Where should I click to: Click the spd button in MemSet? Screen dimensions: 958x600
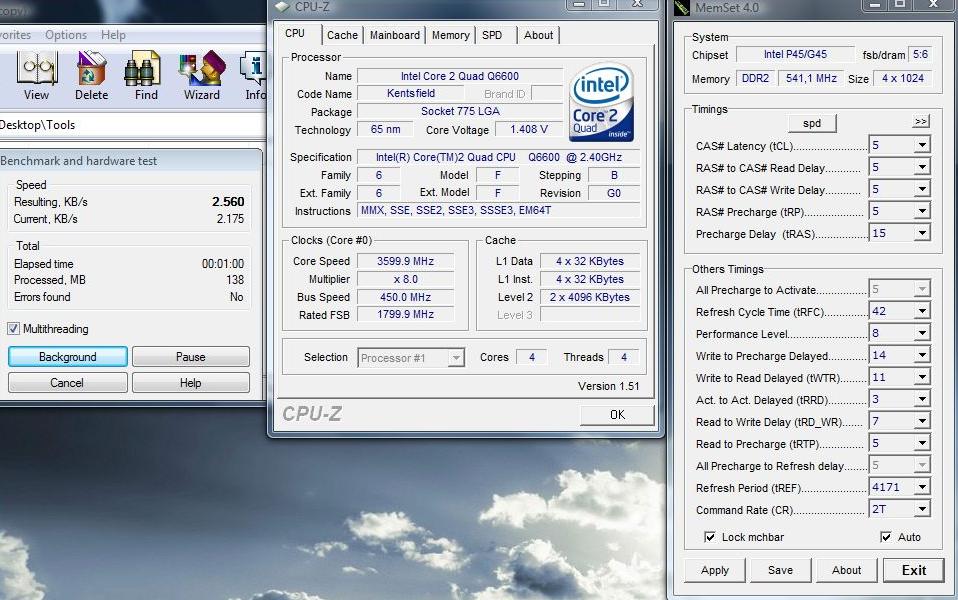pos(812,123)
